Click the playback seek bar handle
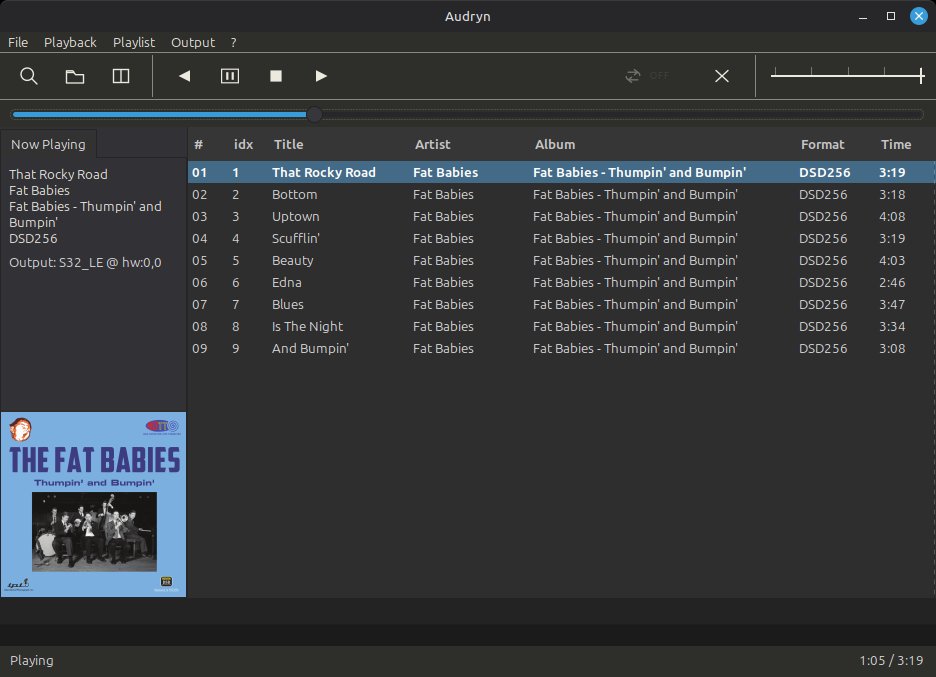The height and width of the screenshot is (677, 936). click(314, 114)
